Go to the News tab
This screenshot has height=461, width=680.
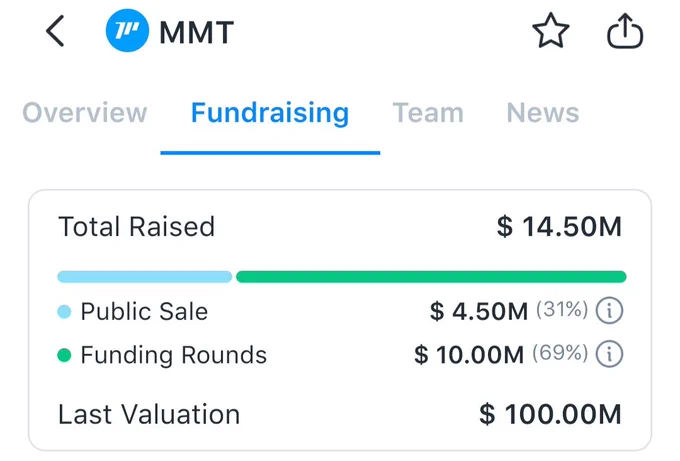tap(543, 113)
